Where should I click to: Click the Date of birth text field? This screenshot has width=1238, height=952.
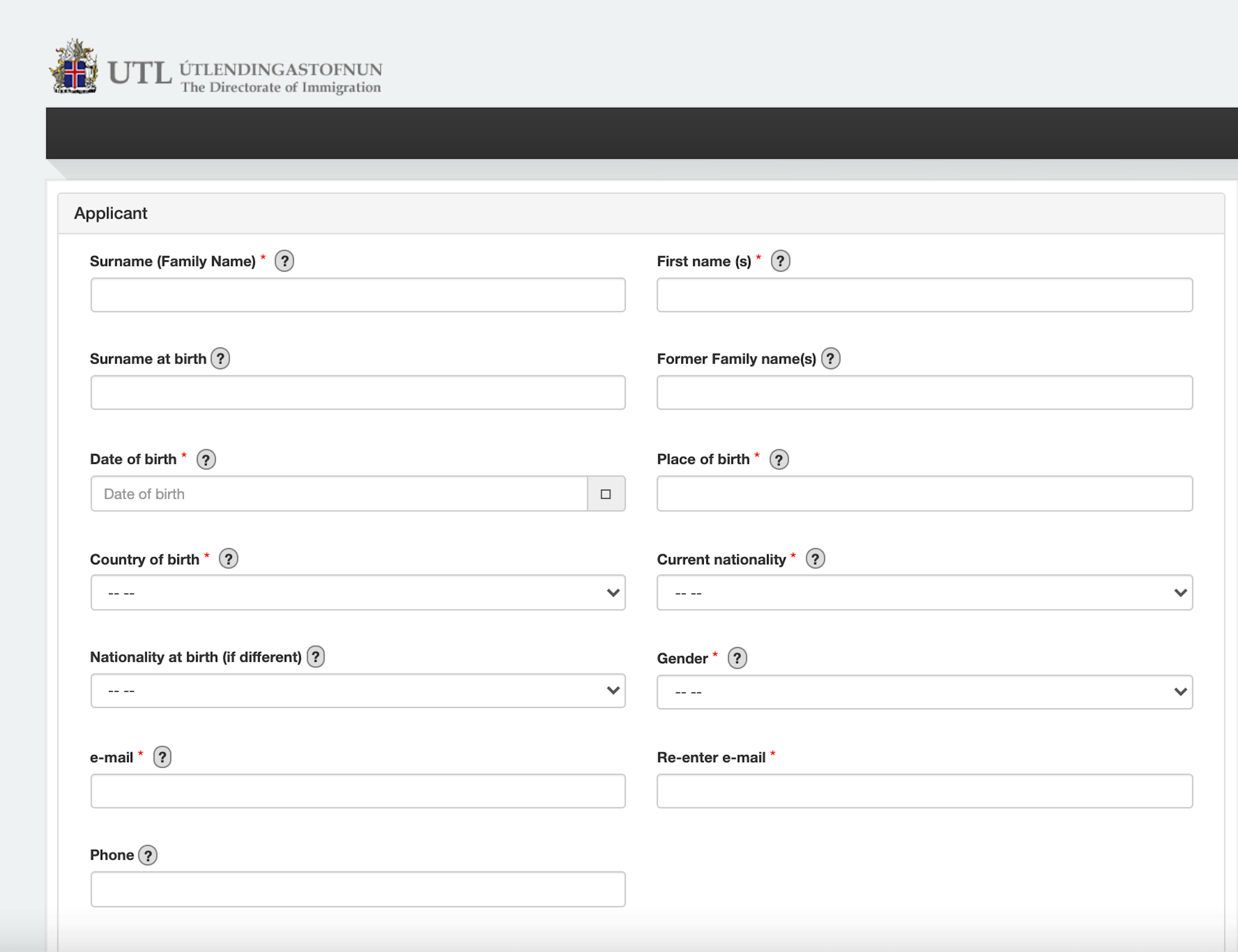[x=339, y=494]
